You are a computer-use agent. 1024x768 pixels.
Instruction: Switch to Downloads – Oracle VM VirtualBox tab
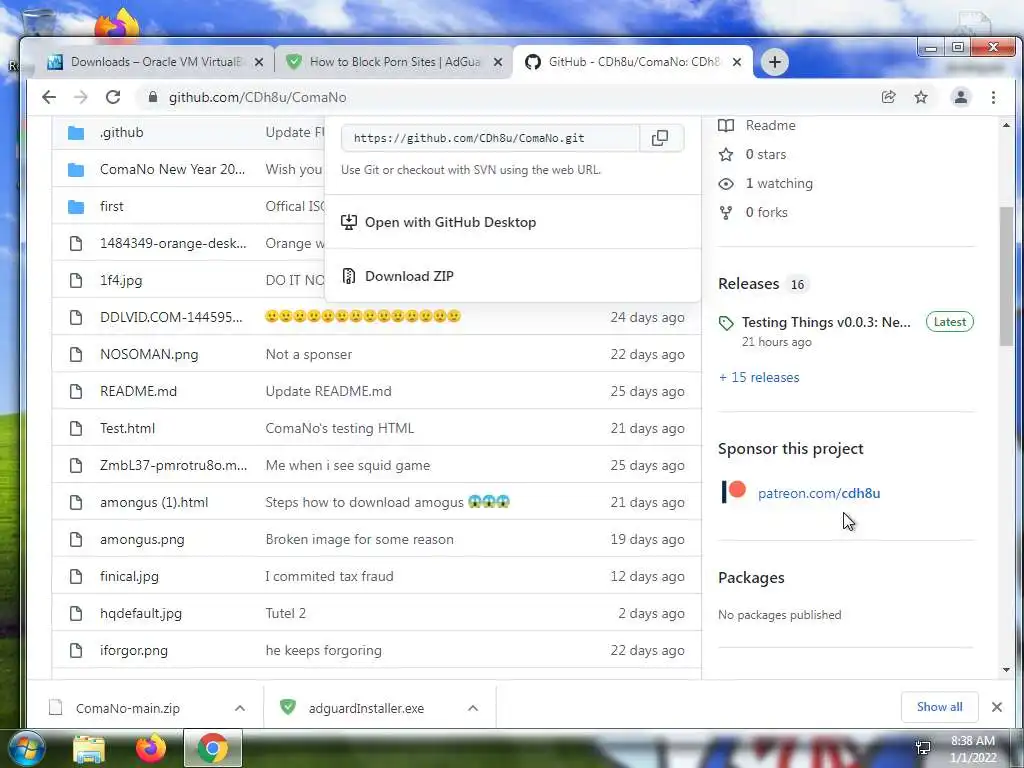tap(155, 62)
